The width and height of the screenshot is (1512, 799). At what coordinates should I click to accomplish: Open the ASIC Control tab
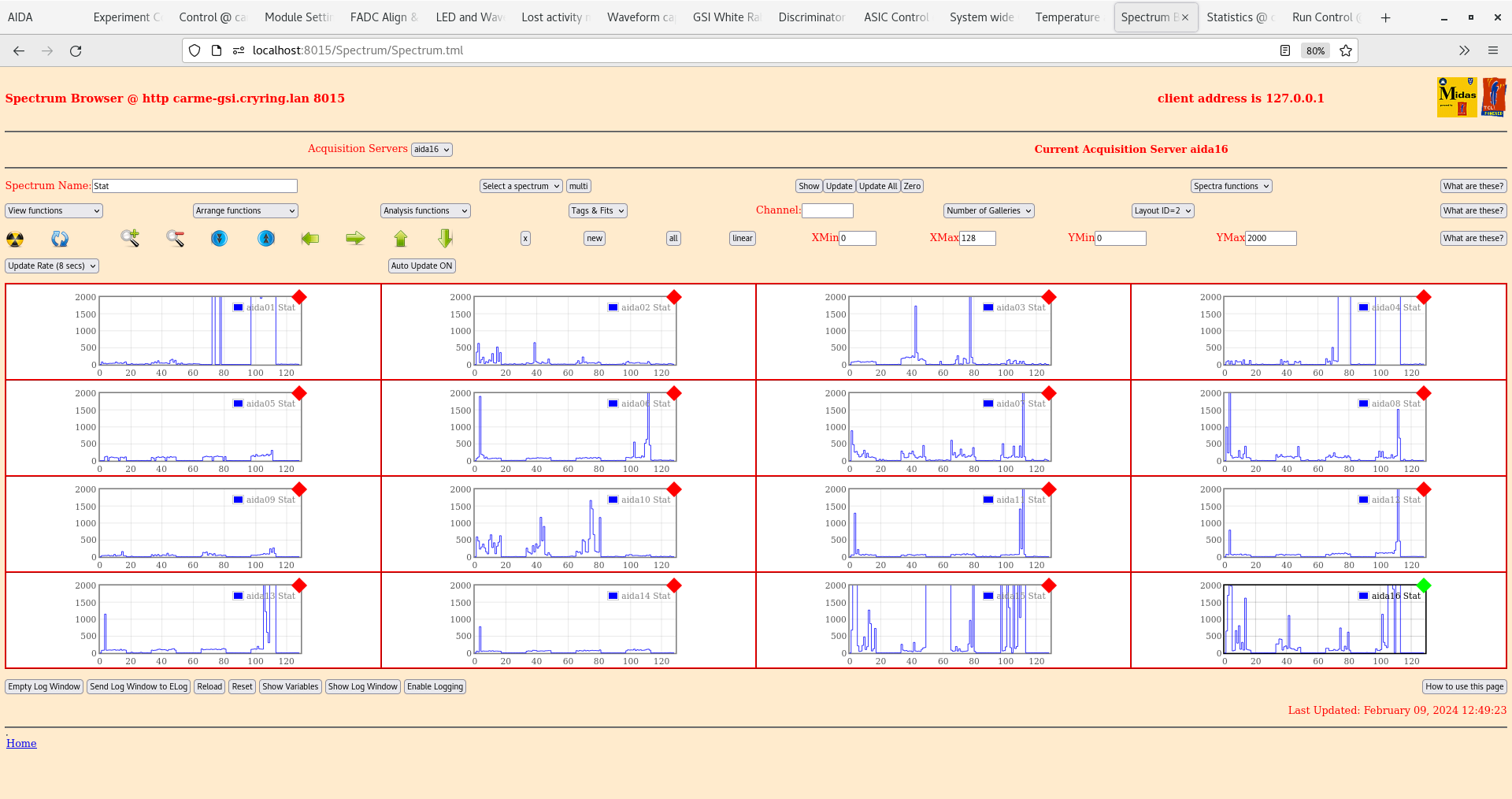[896, 17]
